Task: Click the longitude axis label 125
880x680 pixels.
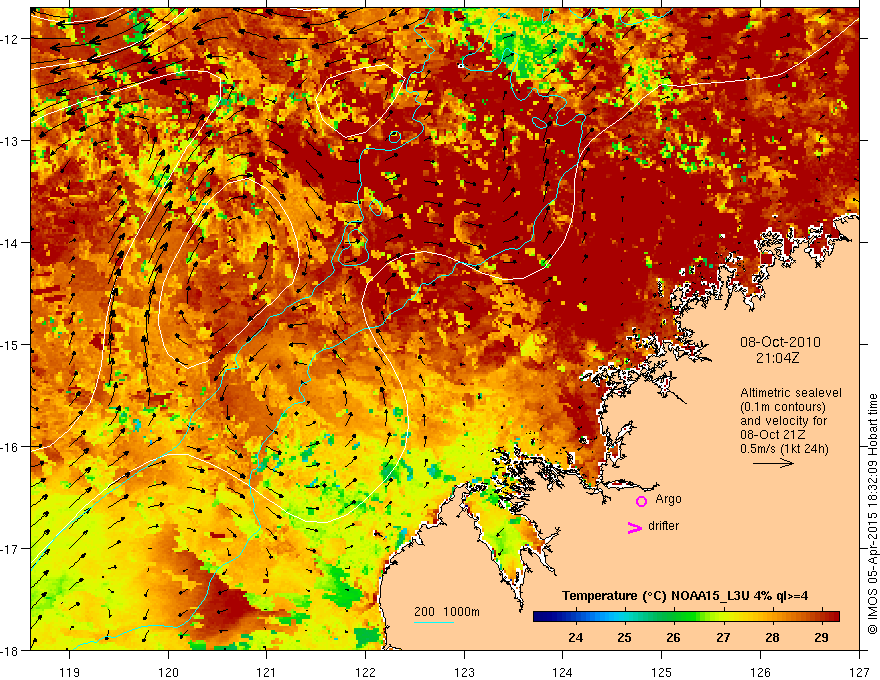Action: (x=662, y=672)
